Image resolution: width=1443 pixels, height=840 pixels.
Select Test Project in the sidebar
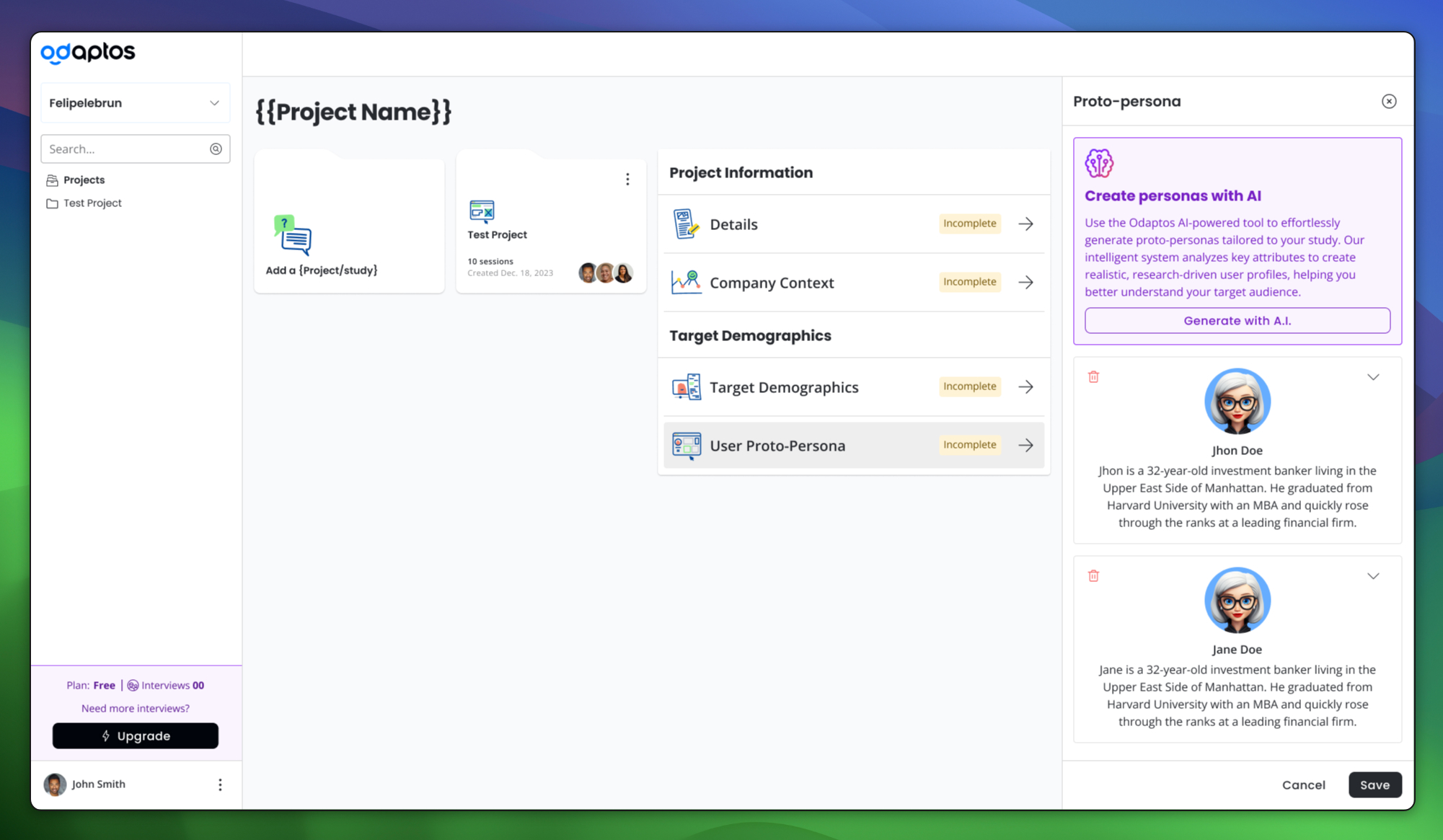click(92, 203)
